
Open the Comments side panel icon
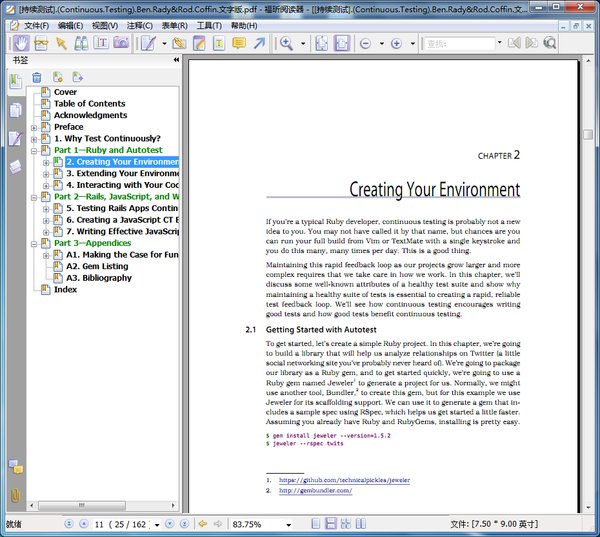pos(16,467)
